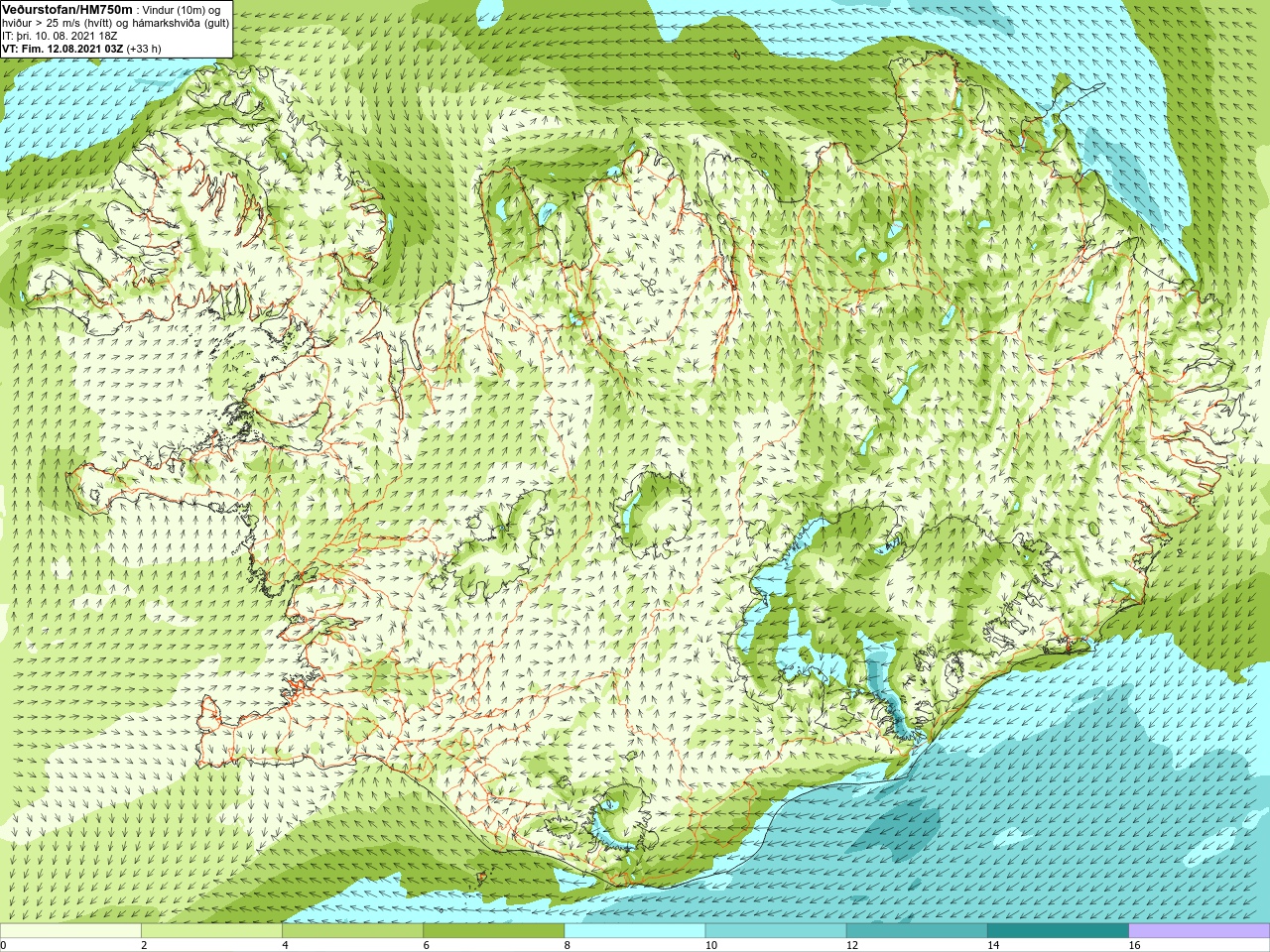Viewport: 1270px width, 952px height.
Task: Click the 4–6 m/s green legend swatch
Action: 352,930
